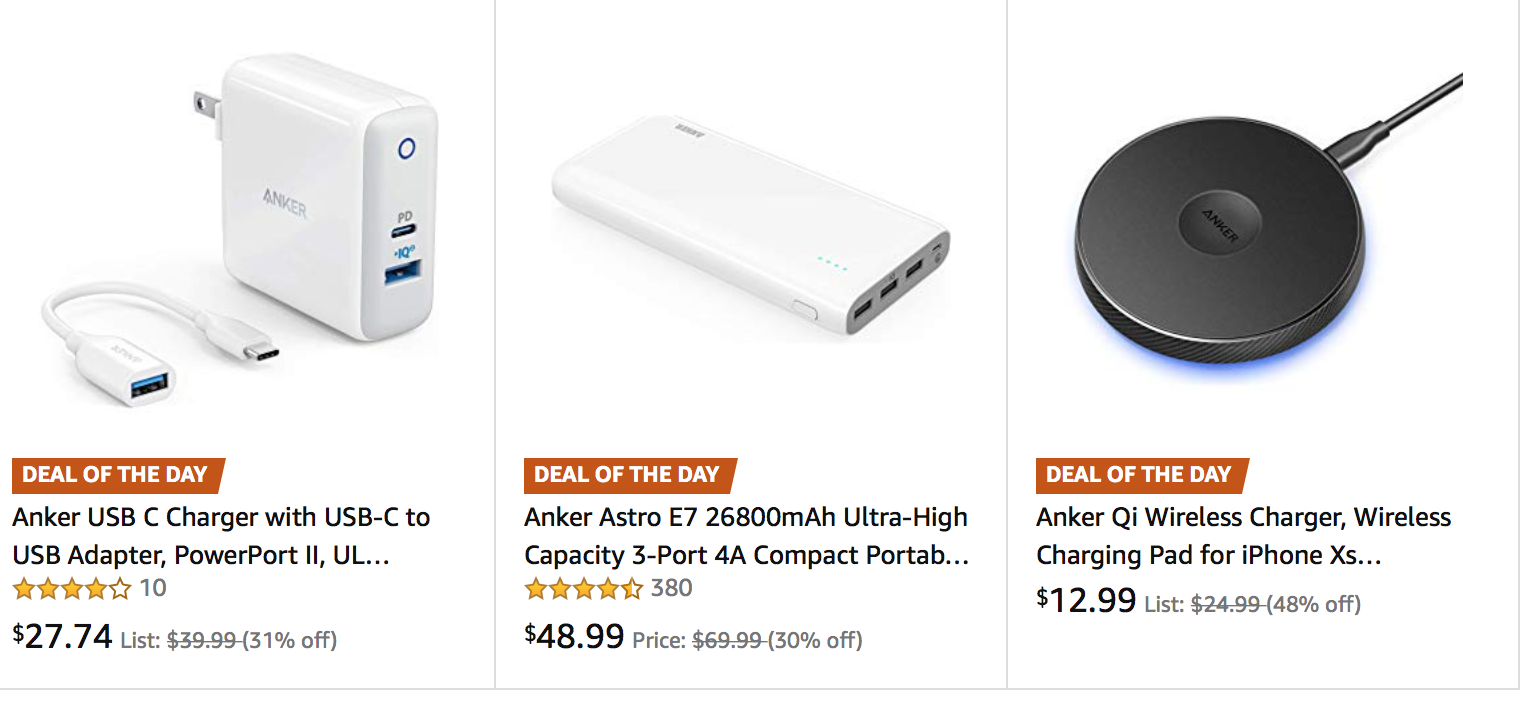Click the Anker Qi Wireless Charger title link
The image size is (1522, 714).
(x=1243, y=536)
